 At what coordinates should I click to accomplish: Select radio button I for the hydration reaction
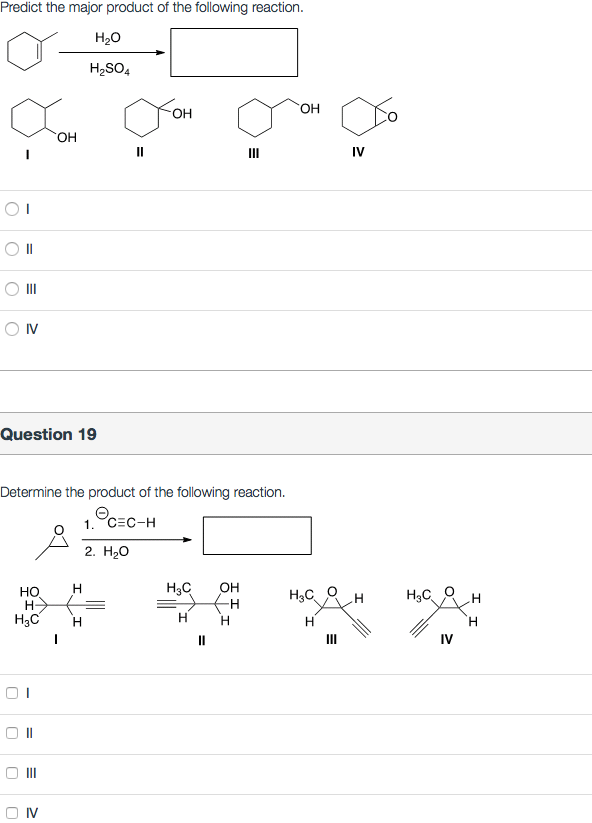pos(10,208)
